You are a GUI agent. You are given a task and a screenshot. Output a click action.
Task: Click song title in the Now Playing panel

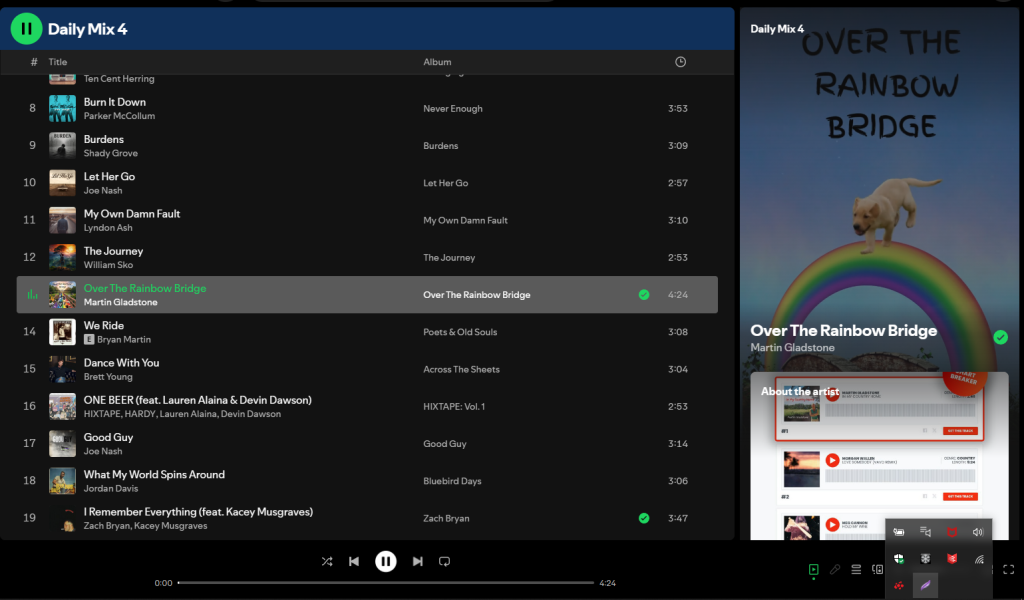[843, 330]
